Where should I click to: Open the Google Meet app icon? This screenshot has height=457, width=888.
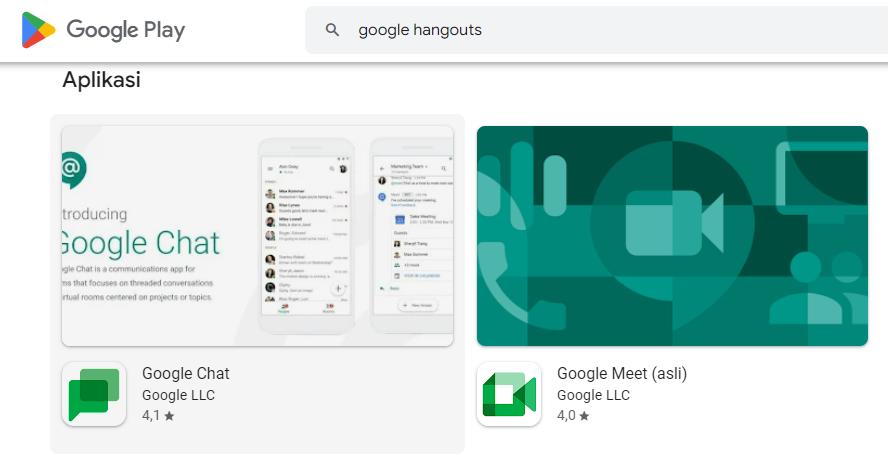click(509, 394)
